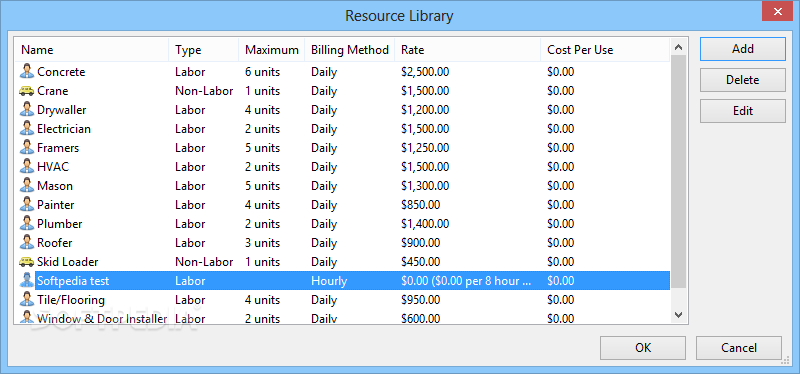The height and width of the screenshot is (374, 800).
Task: Add a new resource
Action: (x=742, y=49)
